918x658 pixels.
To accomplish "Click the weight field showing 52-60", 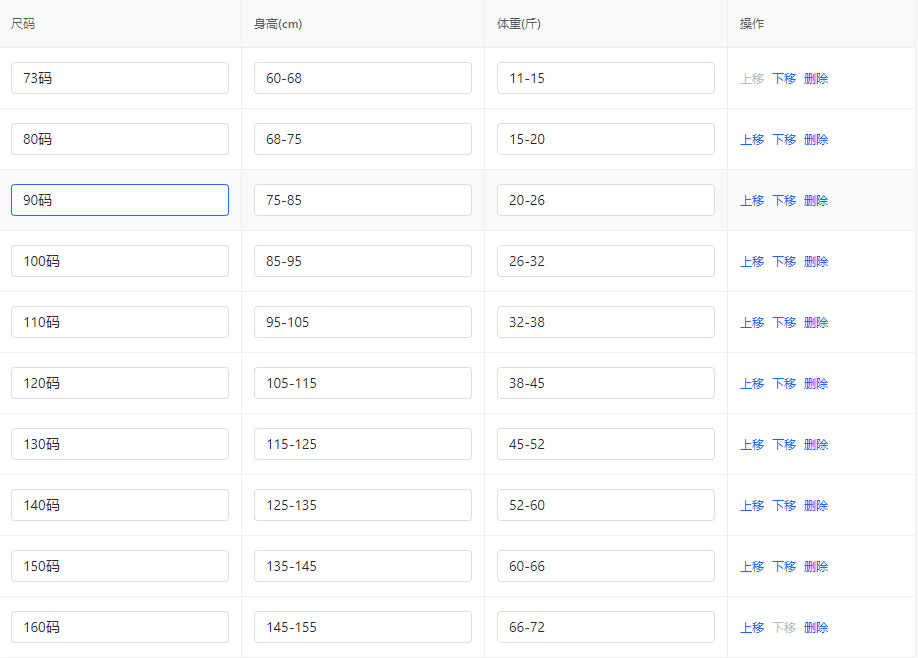I will (605, 505).
